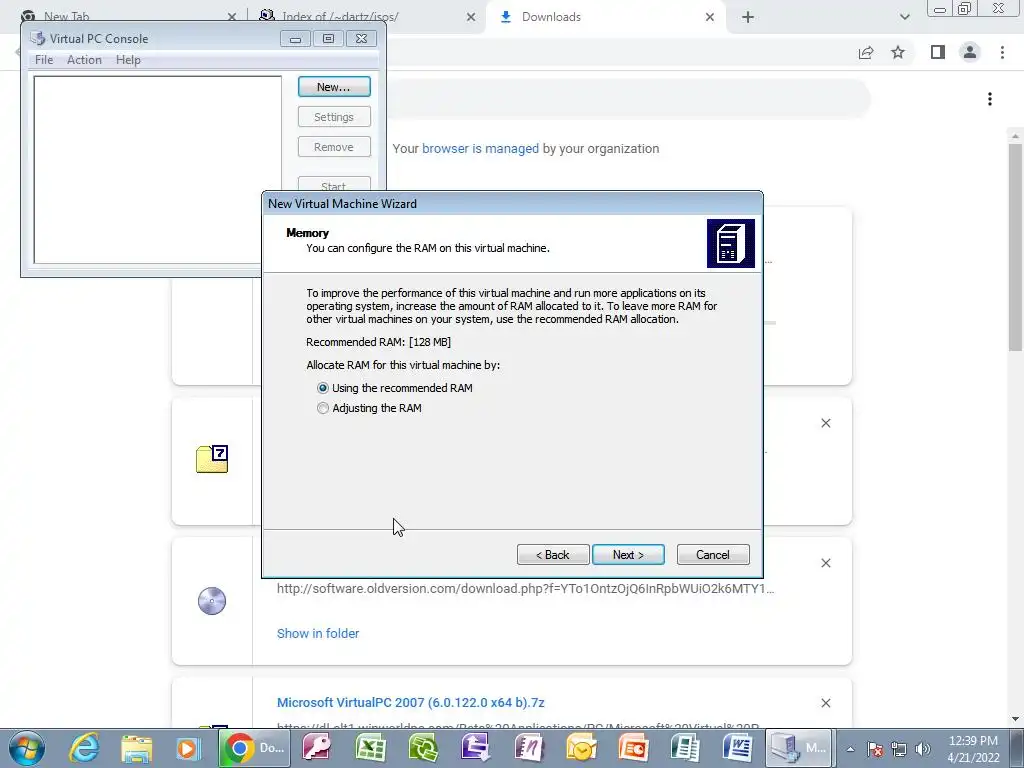Open Windows Start menu orb
1024x768 pixels.
coord(27,748)
